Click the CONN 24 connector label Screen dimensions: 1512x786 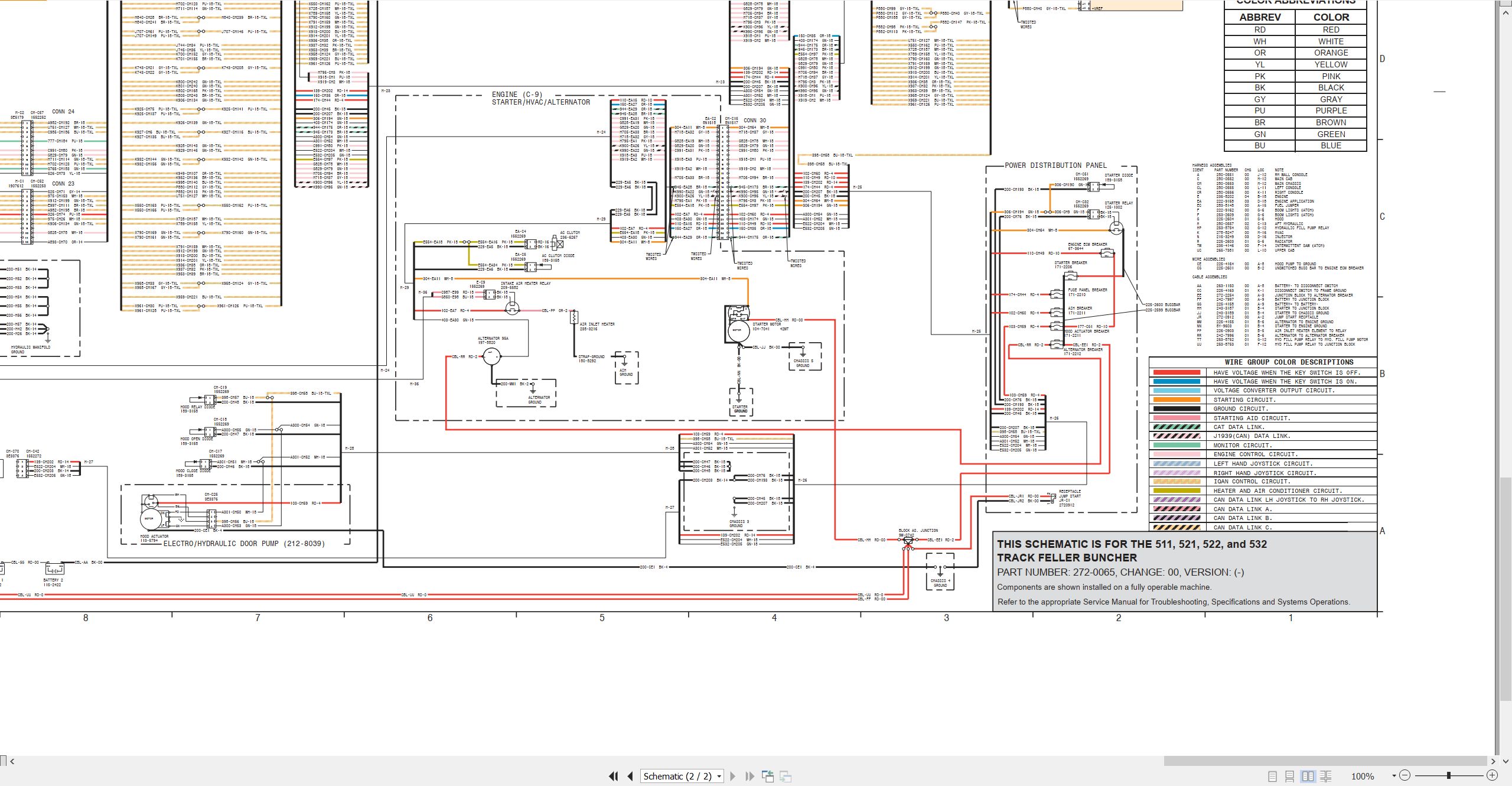point(63,111)
